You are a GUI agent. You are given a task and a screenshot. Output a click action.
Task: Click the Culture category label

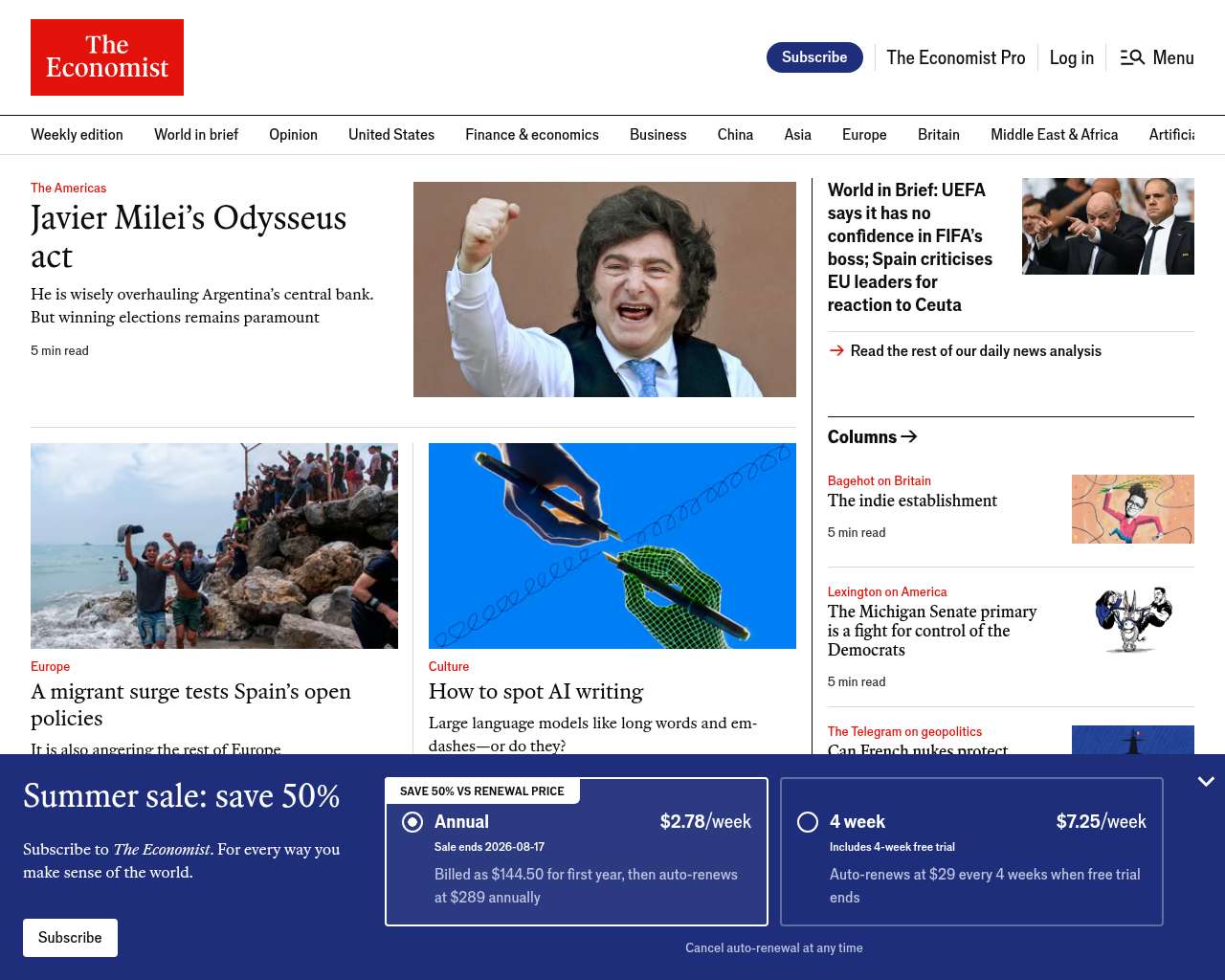point(449,666)
